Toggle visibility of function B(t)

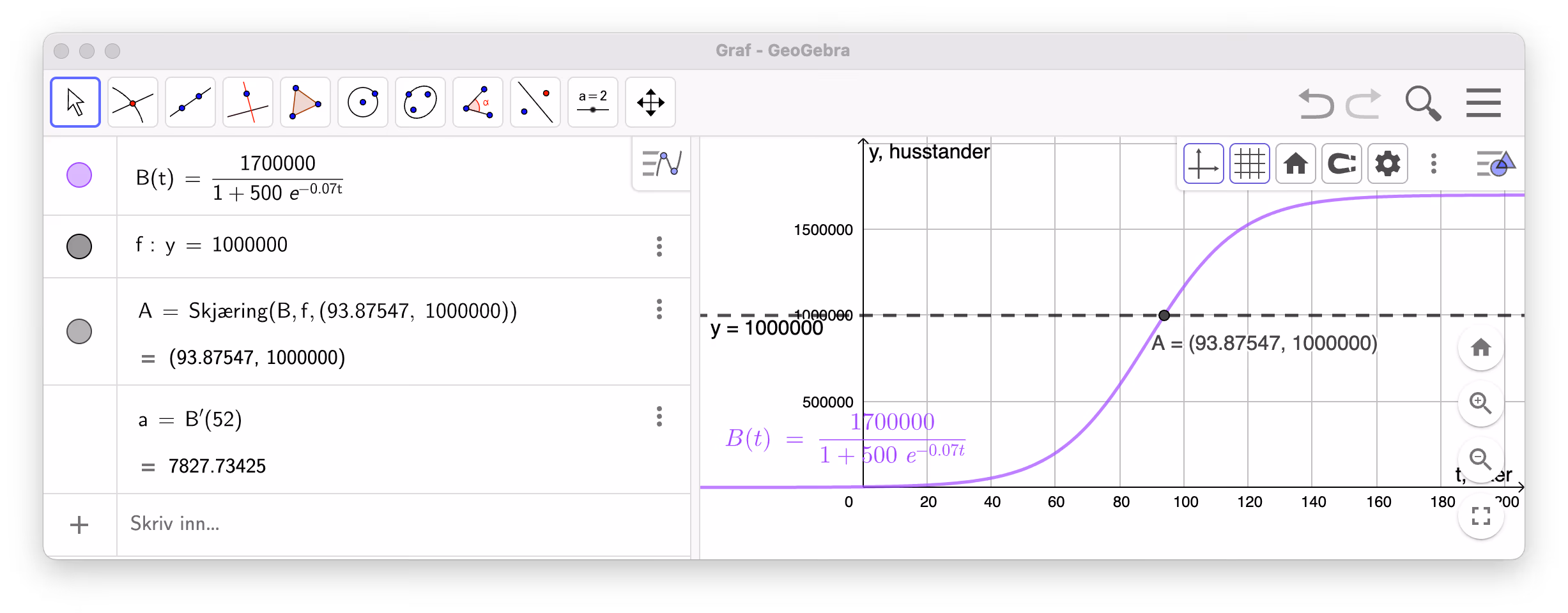pyautogui.click(x=79, y=175)
